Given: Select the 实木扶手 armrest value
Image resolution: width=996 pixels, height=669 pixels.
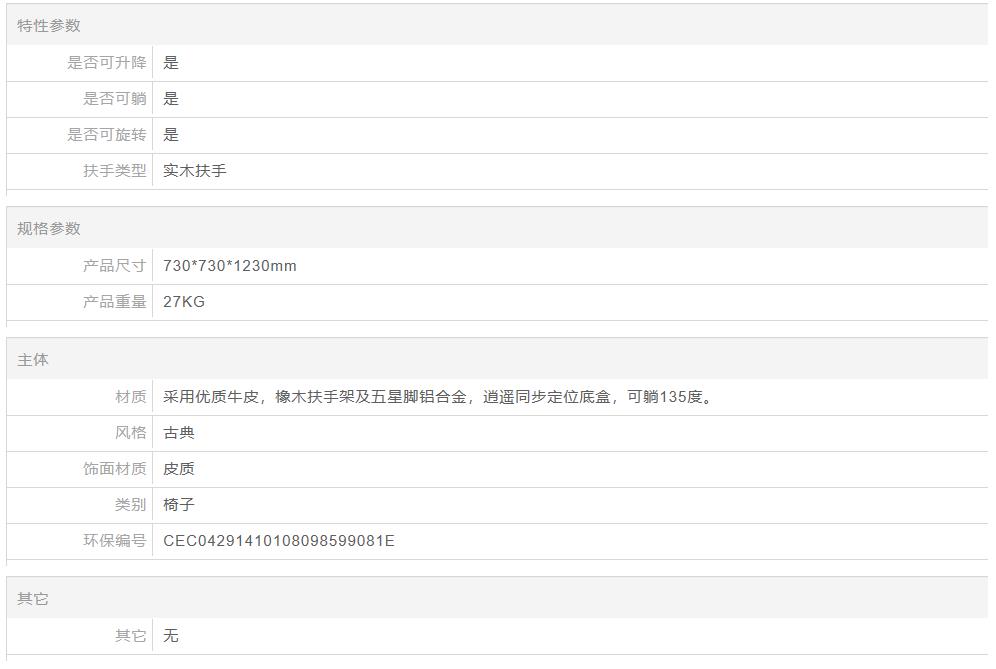Looking at the screenshot, I should [194, 171].
